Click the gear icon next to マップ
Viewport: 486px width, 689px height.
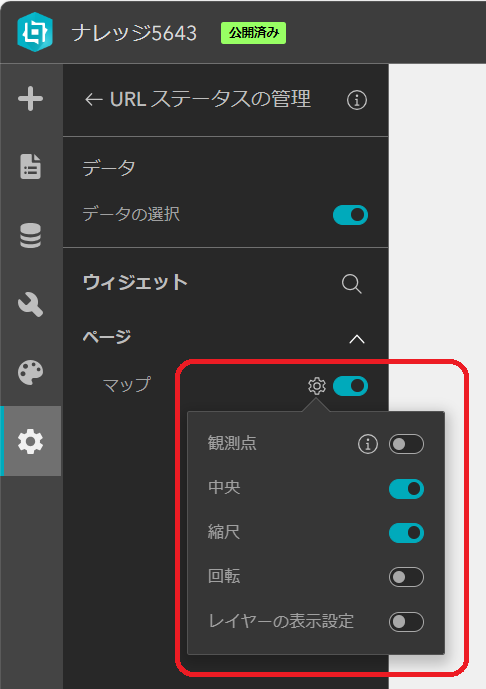click(317, 386)
